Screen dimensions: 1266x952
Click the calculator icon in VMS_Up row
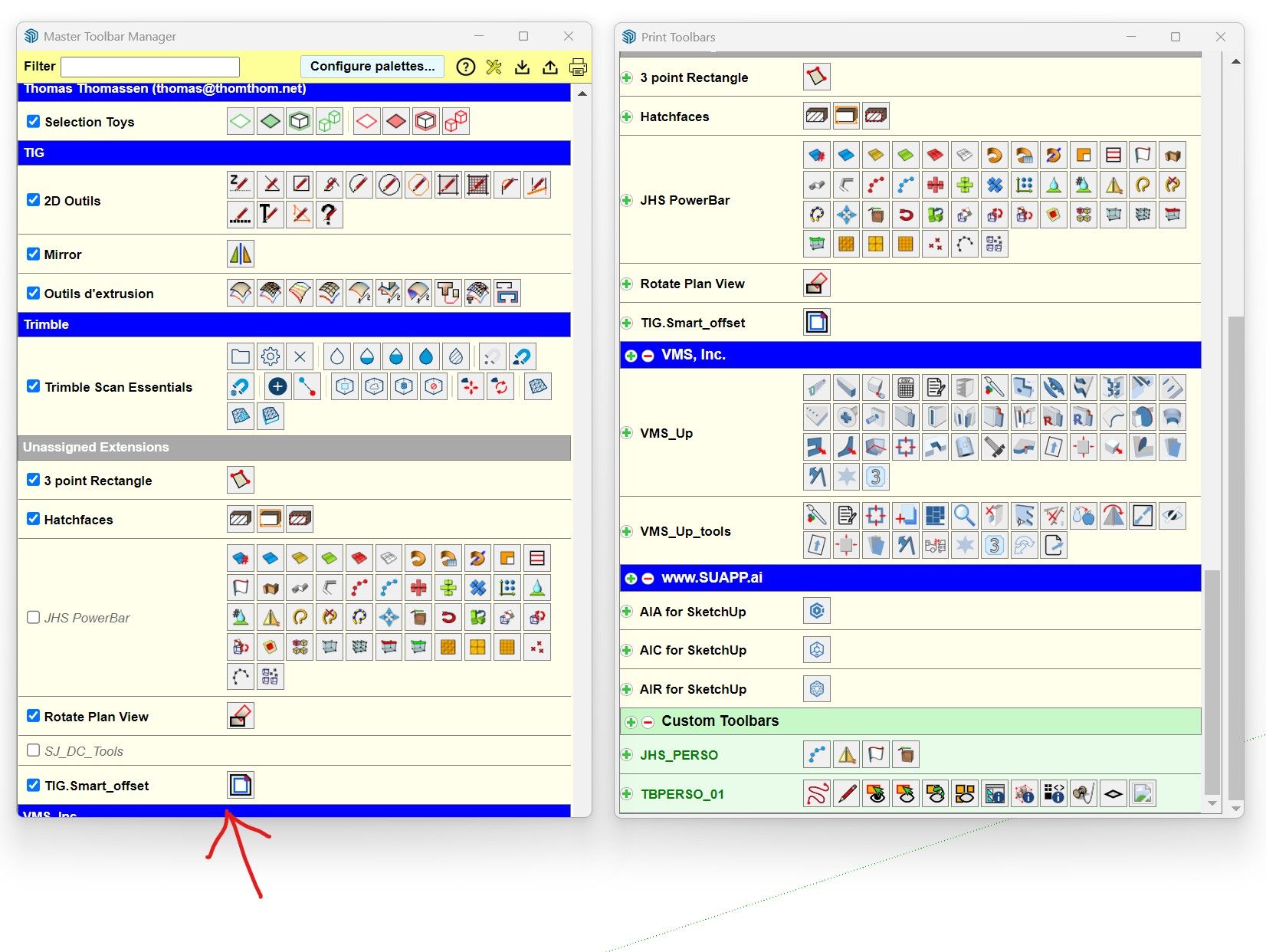906,387
